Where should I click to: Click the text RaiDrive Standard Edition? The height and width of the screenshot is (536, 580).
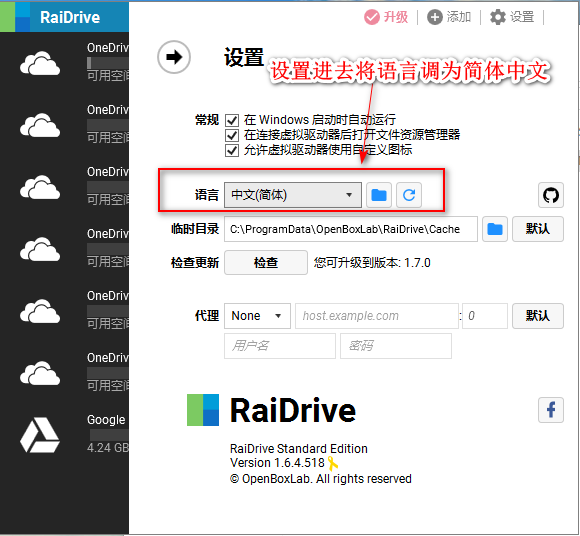click(299, 449)
